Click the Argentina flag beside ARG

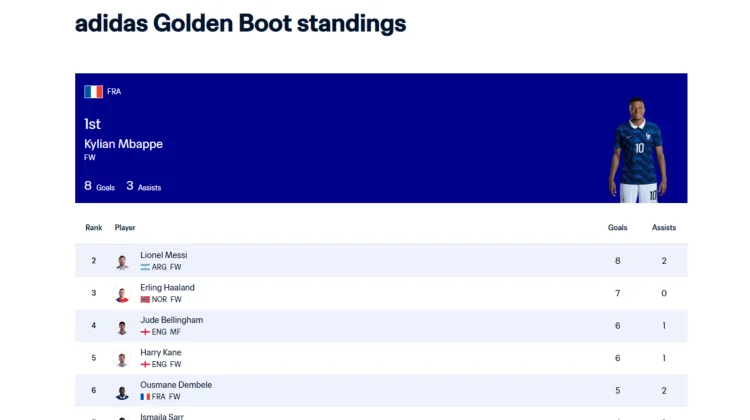click(x=145, y=267)
